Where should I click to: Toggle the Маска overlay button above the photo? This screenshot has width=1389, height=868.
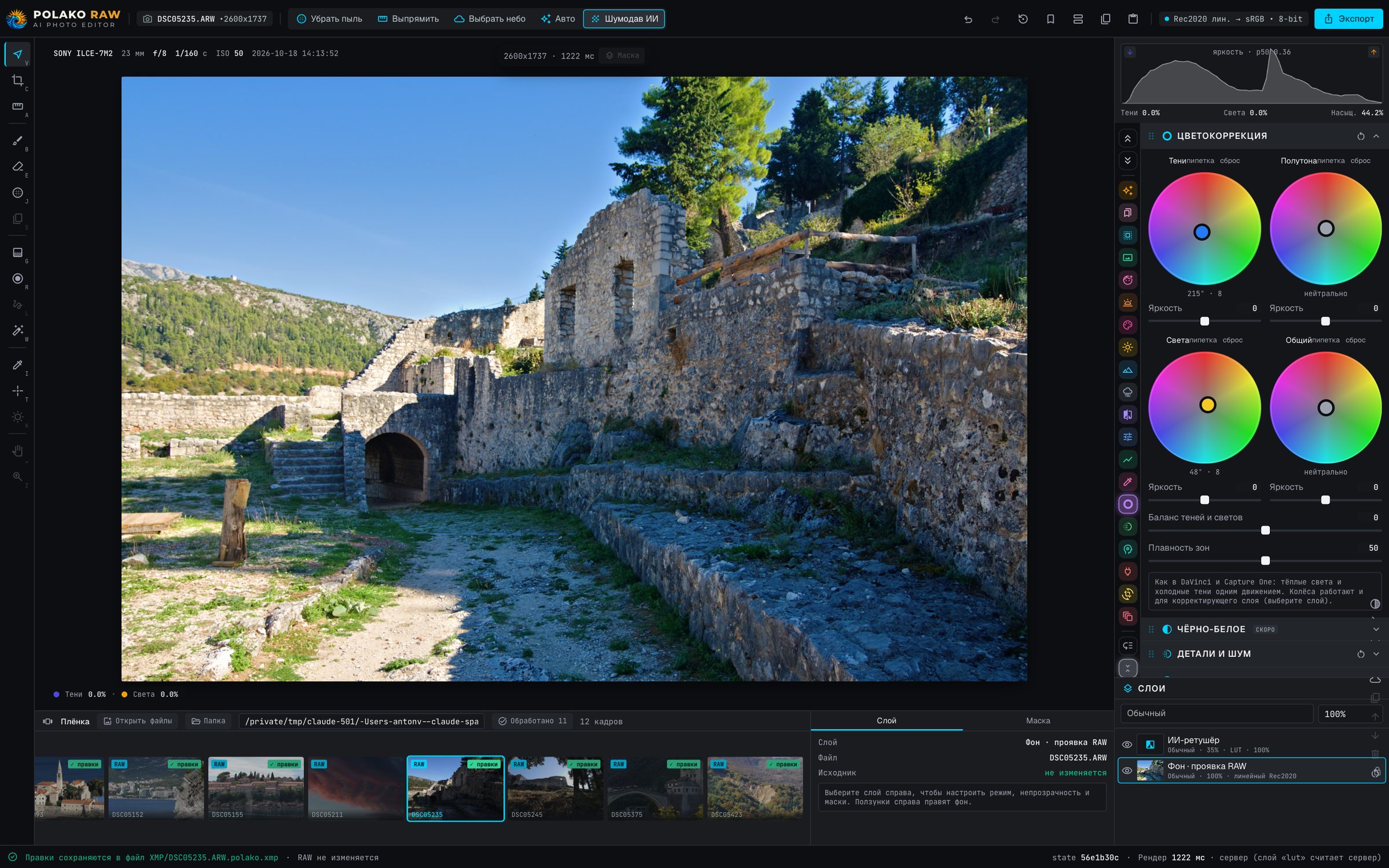622,56
